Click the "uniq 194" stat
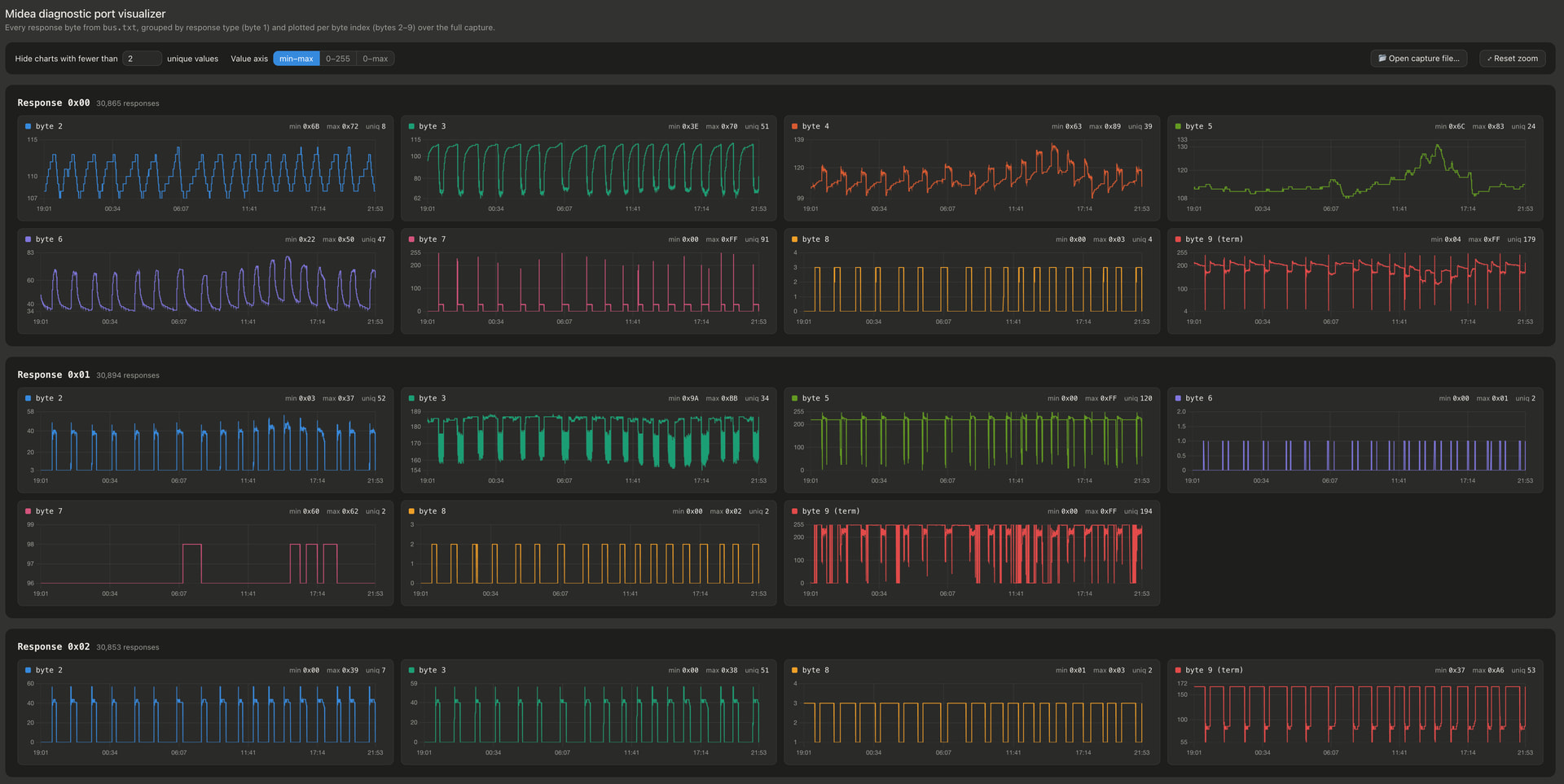The image size is (1564, 784). click(x=1138, y=511)
